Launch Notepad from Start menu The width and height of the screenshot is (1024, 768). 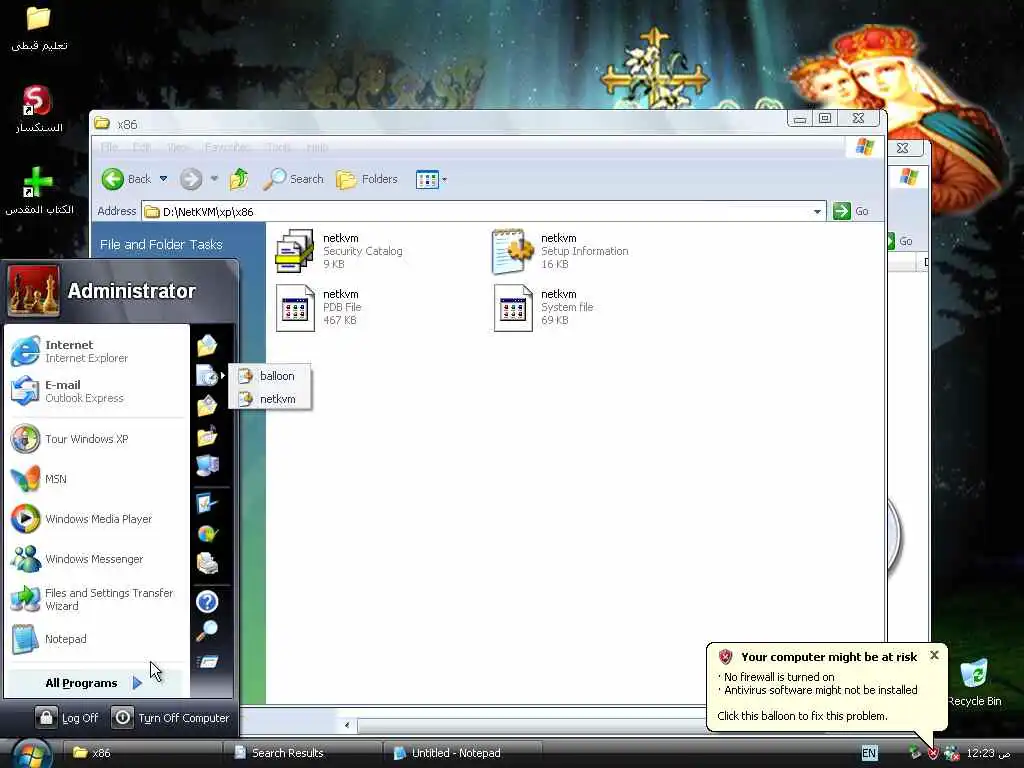[x=97, y=639]
